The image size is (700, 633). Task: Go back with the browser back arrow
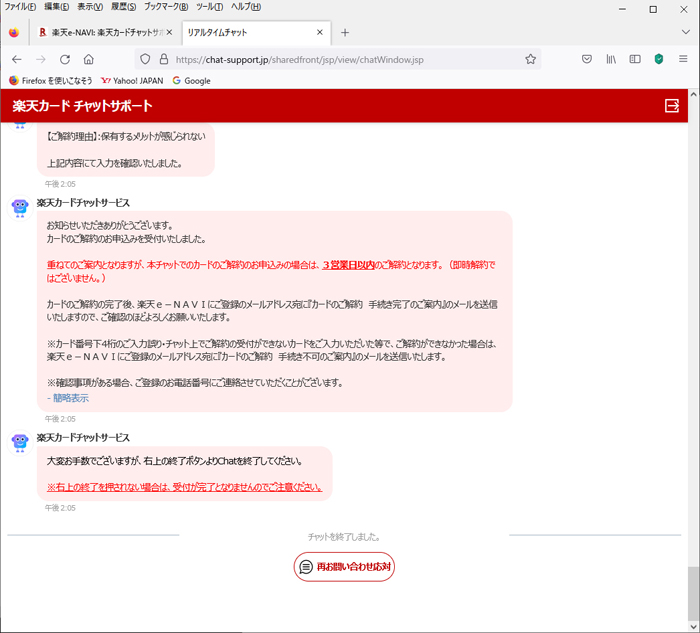[x=16, y=59]
